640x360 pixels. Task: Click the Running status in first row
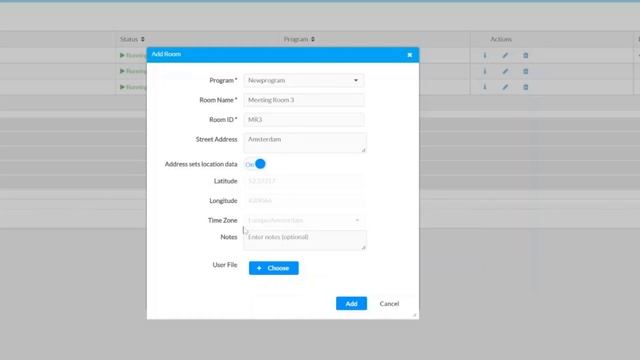click(x=133, y=55)
